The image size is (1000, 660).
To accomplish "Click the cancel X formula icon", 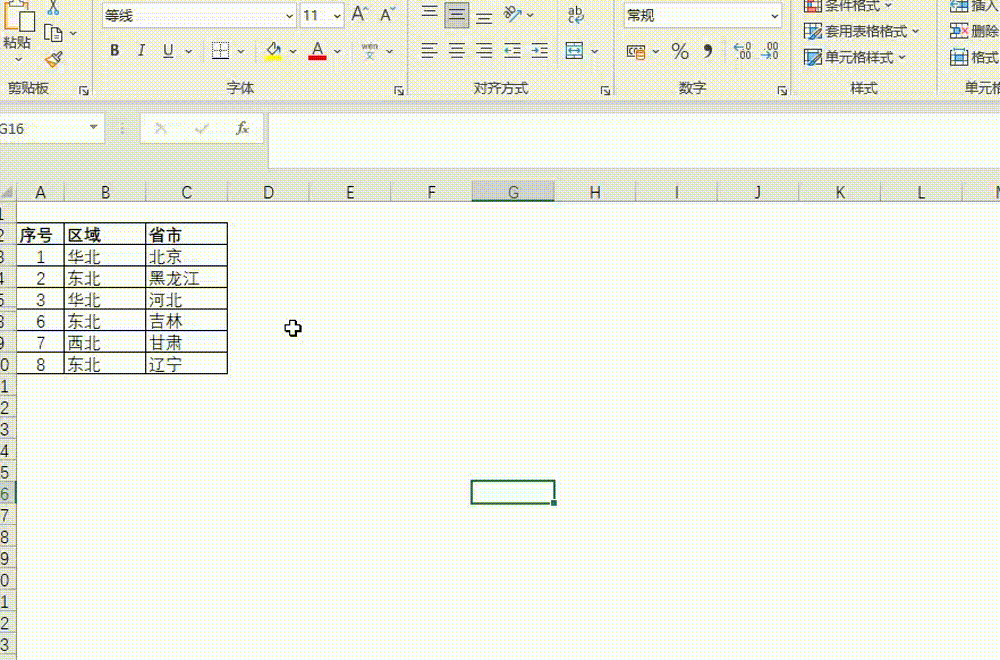I will click(x=161, y=128).
